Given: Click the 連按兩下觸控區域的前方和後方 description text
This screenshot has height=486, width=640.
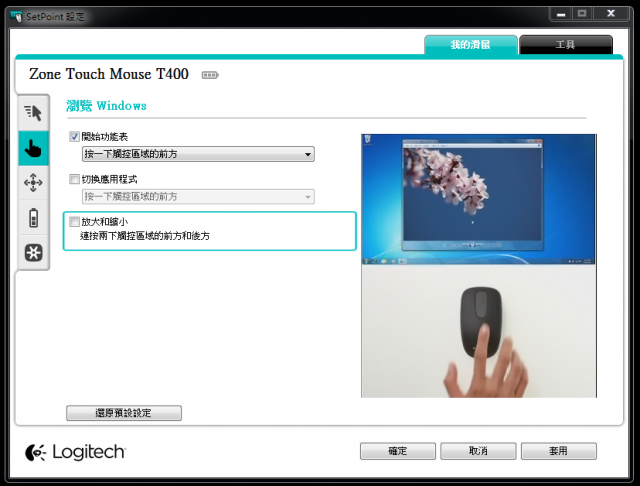Looking at the screenshot, I should (145, 236).
